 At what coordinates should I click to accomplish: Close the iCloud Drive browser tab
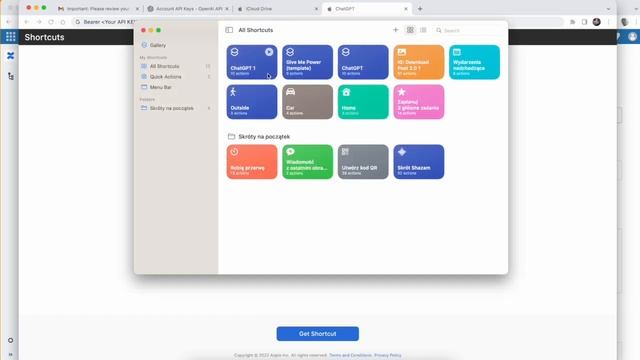coord(316,9)
